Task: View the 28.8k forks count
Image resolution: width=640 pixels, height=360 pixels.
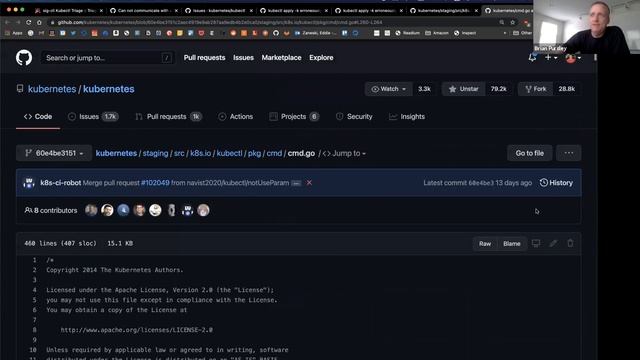Action: pos(567,89)
